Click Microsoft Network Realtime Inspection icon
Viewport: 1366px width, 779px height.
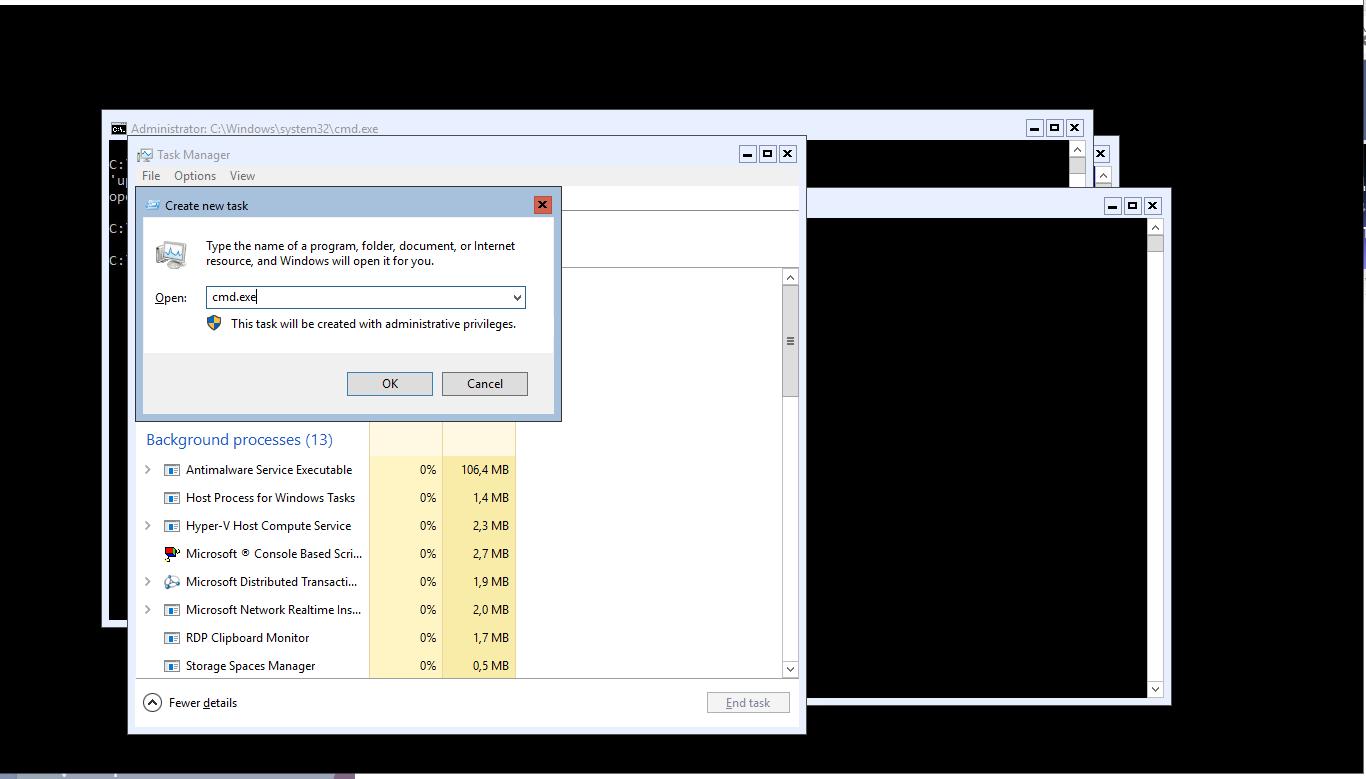click(x=172, y=610)
